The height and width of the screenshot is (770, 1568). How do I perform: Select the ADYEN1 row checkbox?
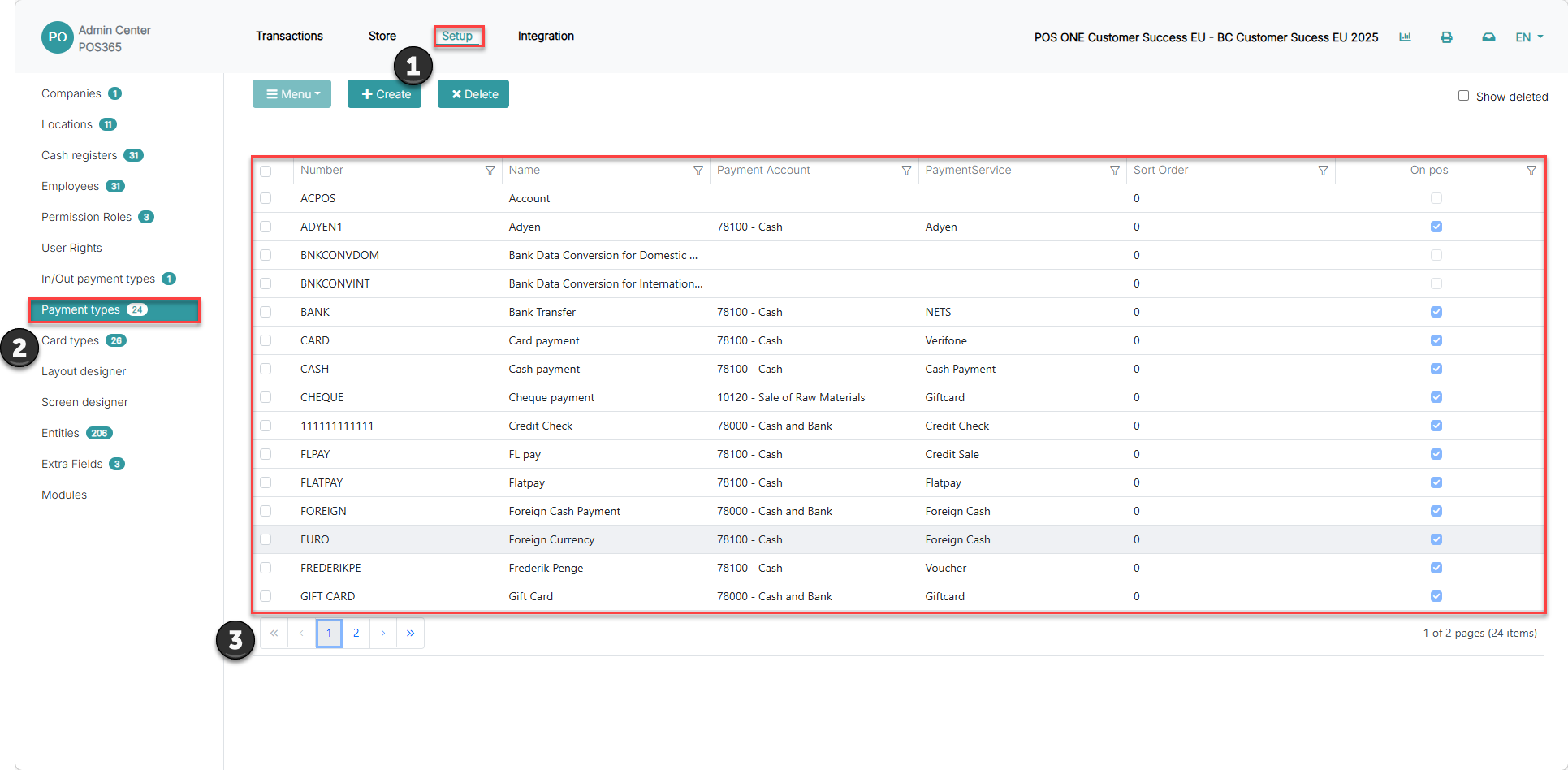pos(266,227)
